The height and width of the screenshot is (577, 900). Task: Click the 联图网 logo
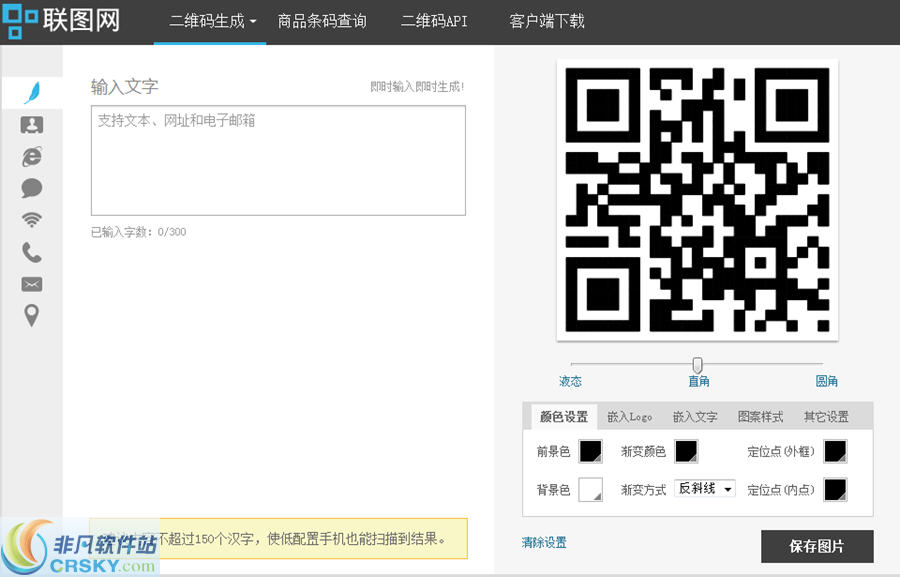(61, 21)
